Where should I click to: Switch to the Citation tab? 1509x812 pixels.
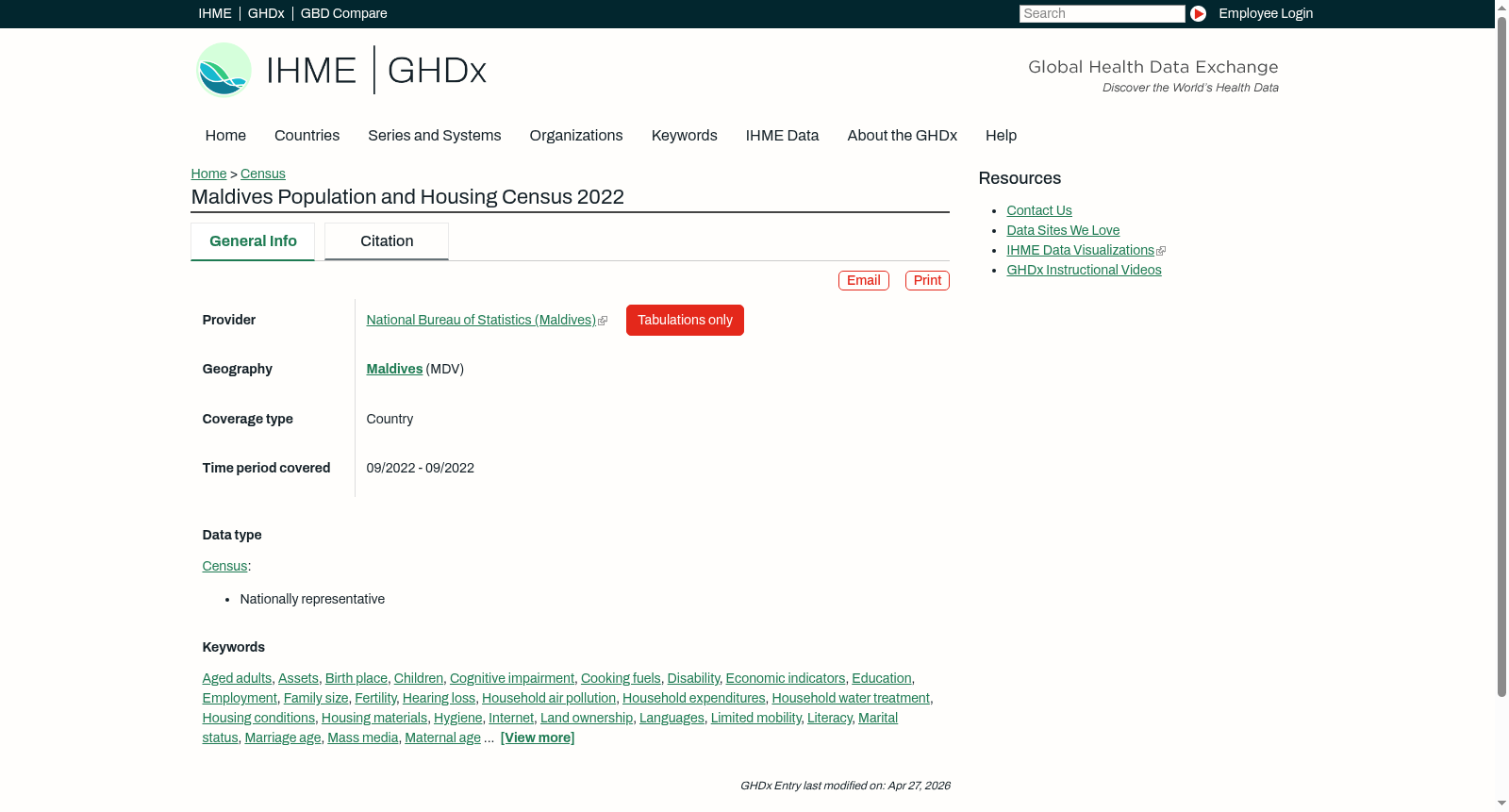coord(387,241)
